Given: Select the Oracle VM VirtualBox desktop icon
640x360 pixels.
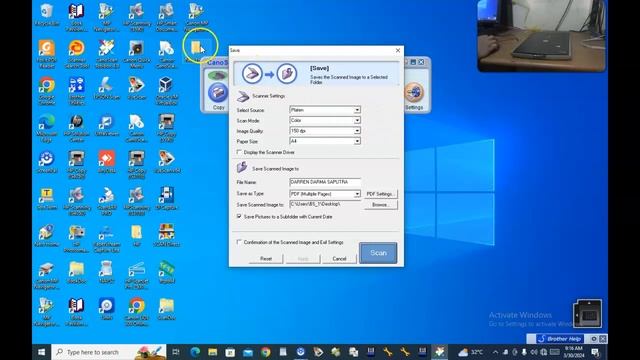Looking at the screenshot, I should point(166,91).
